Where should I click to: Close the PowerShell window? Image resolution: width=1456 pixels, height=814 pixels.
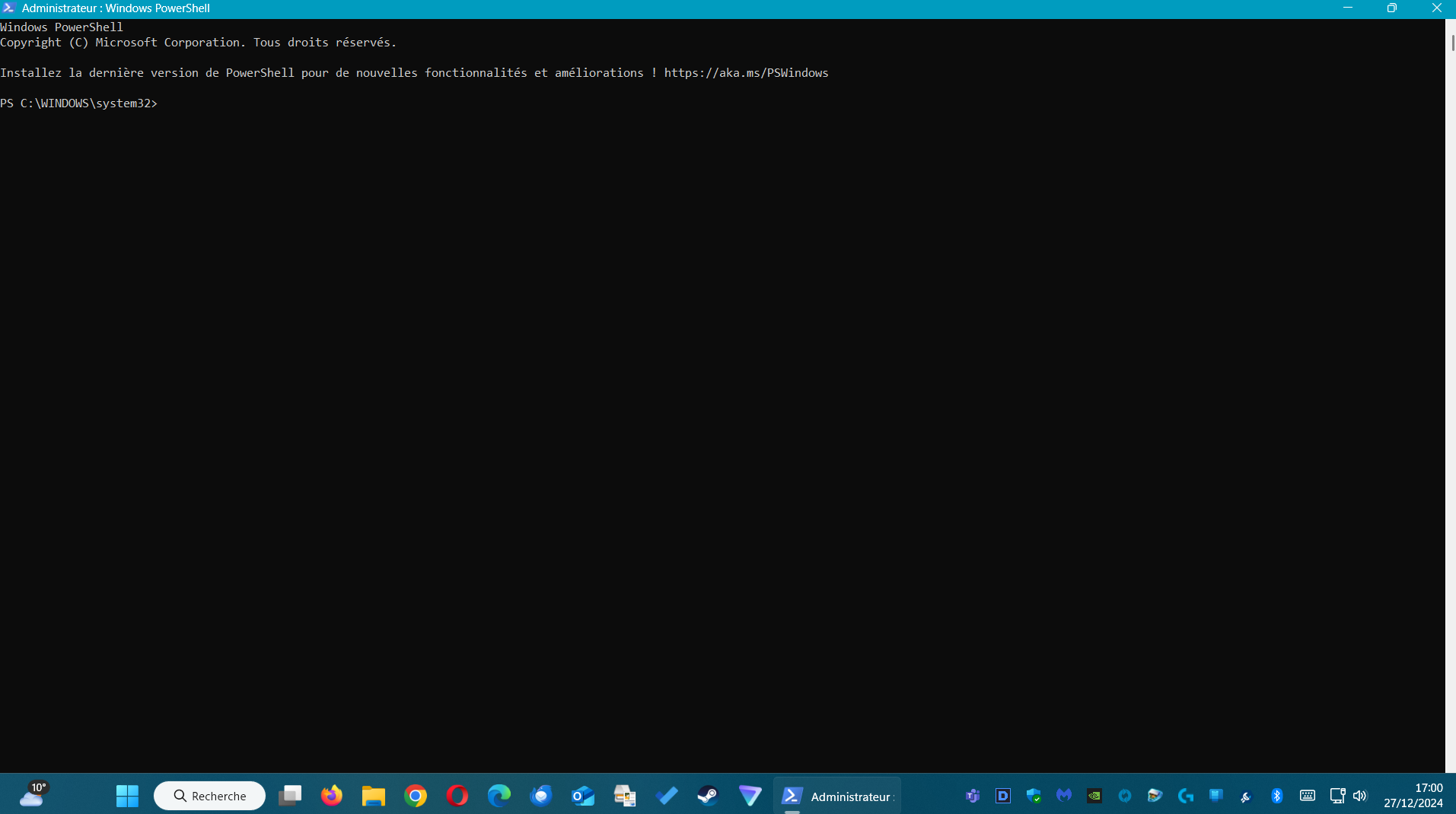(1436, 8)
